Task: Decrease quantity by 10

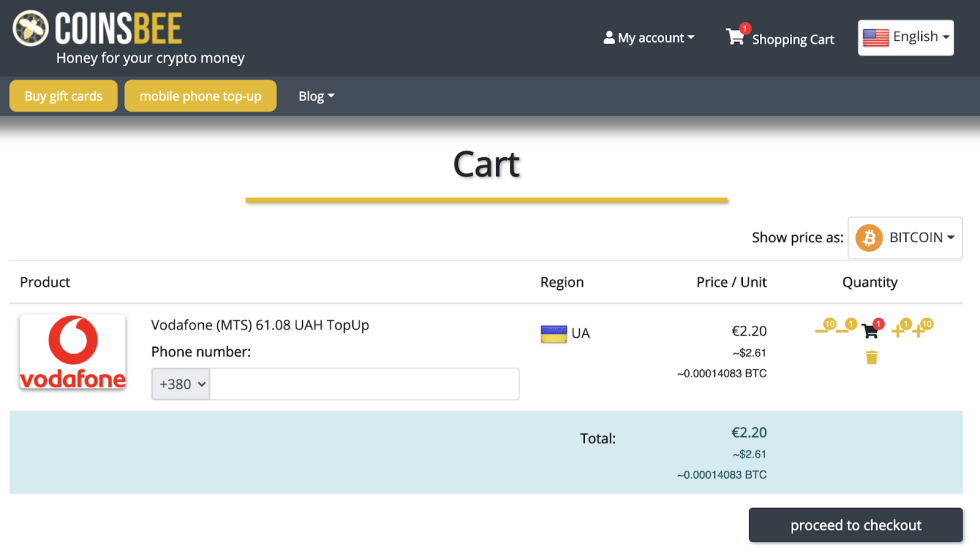Action: pyautogui.click(x=825, y=327)
